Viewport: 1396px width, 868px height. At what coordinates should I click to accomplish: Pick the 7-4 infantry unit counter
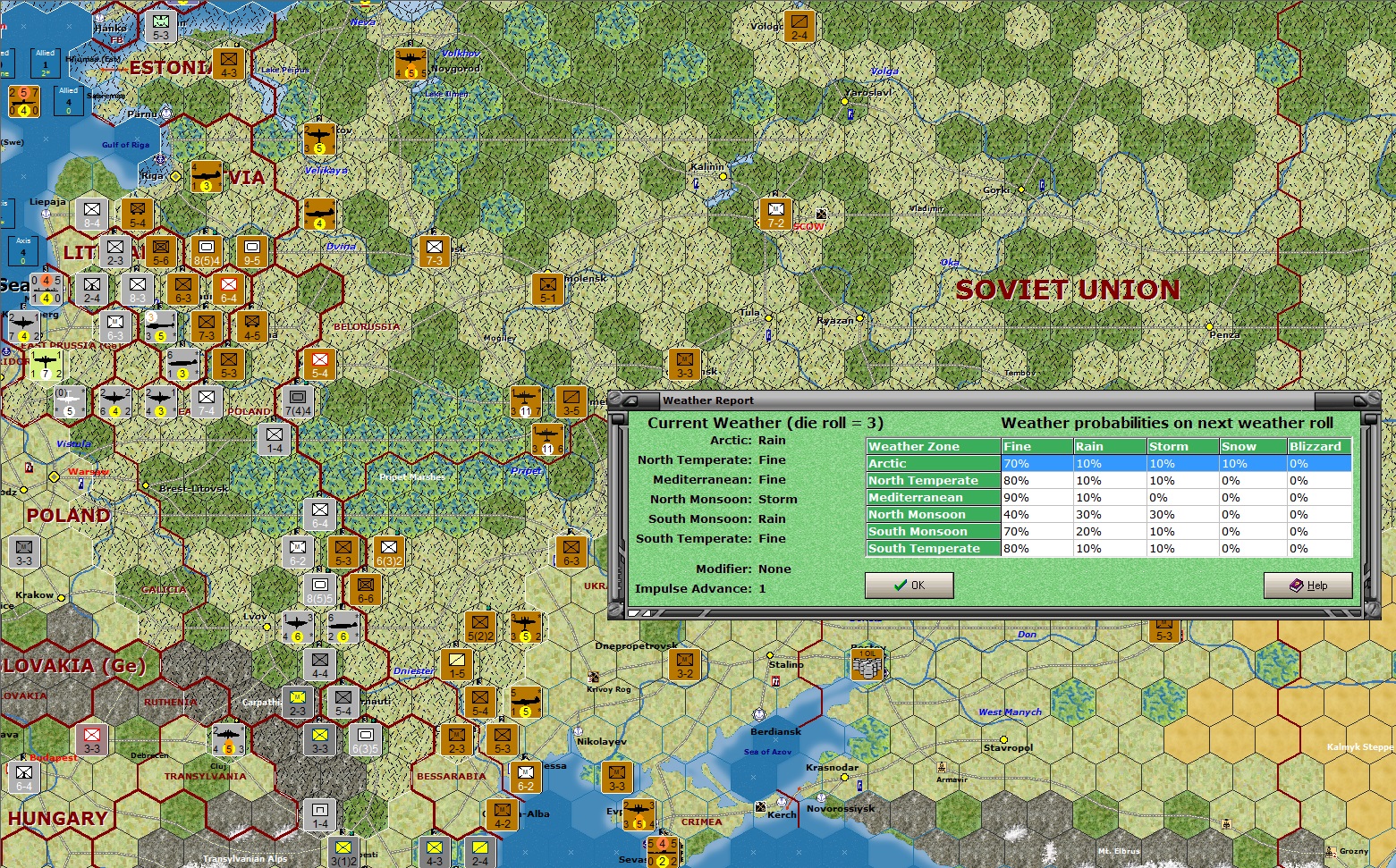206,401
